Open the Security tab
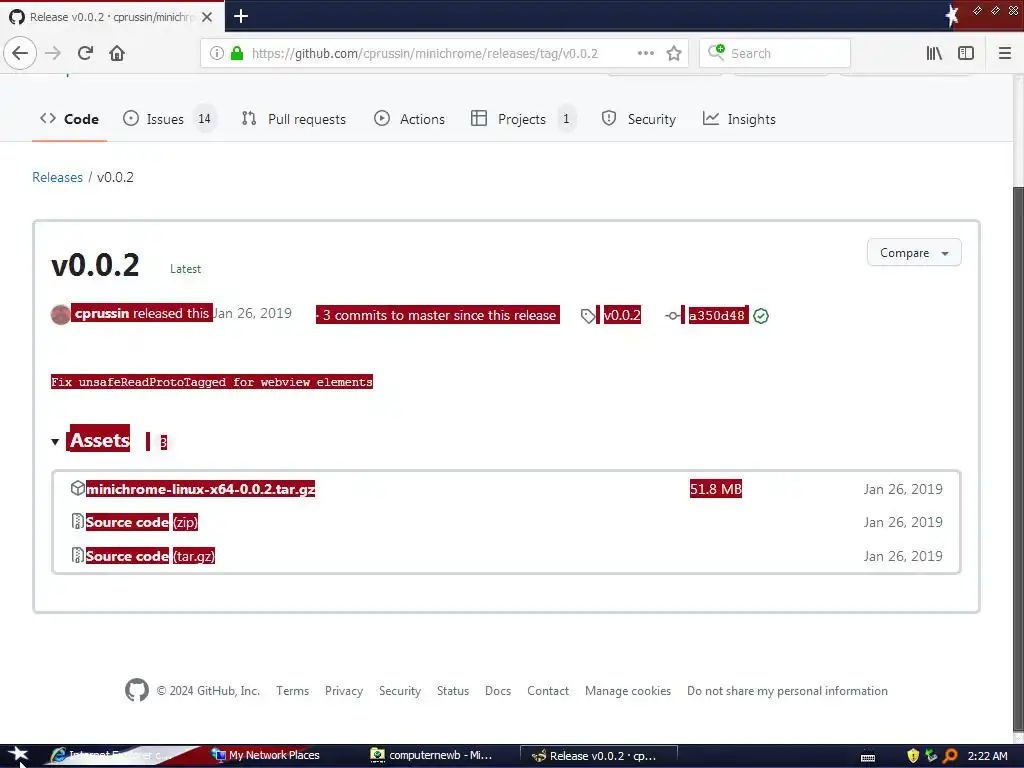Viewport: 1024px width, 768px height. click(639, 119)
